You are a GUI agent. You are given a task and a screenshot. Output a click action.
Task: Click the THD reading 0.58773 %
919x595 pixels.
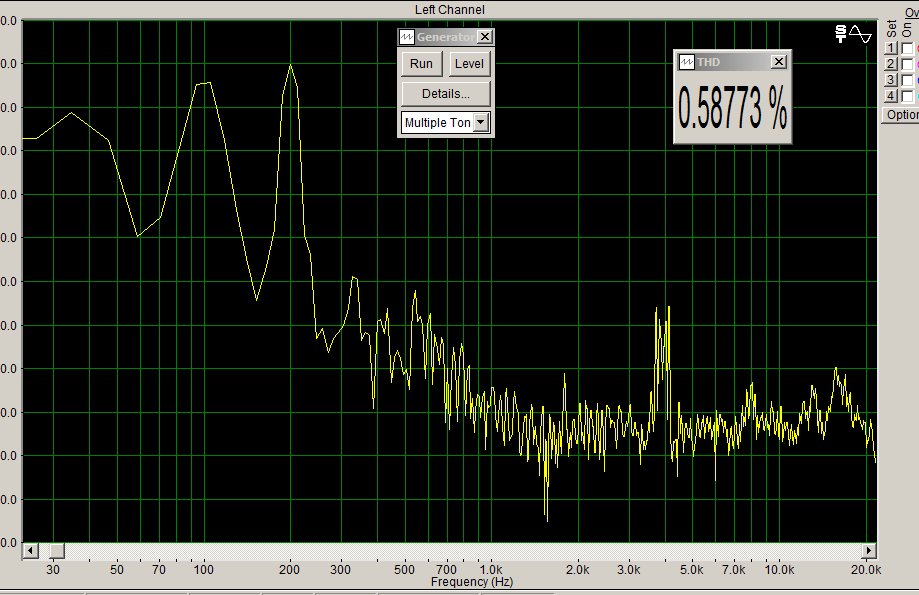pos(733,108)
